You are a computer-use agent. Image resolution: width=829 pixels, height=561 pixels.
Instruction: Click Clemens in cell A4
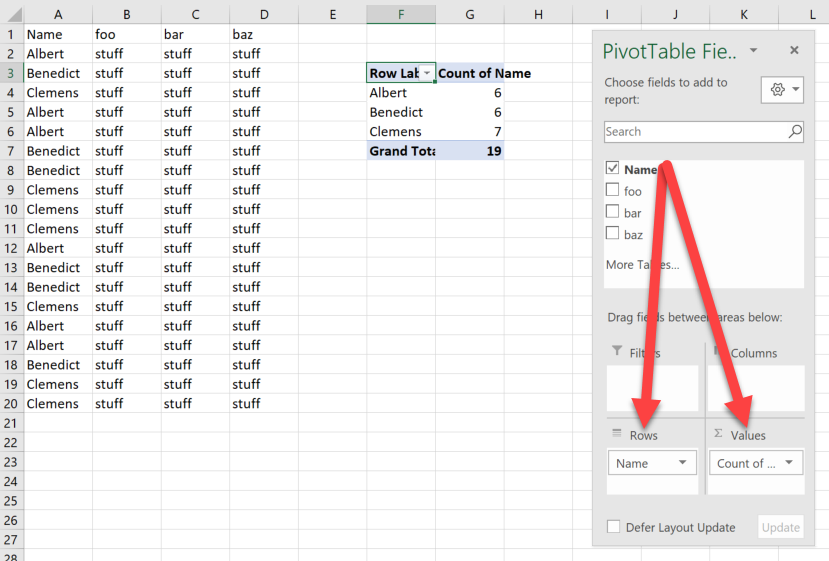(x=58, y=93)
